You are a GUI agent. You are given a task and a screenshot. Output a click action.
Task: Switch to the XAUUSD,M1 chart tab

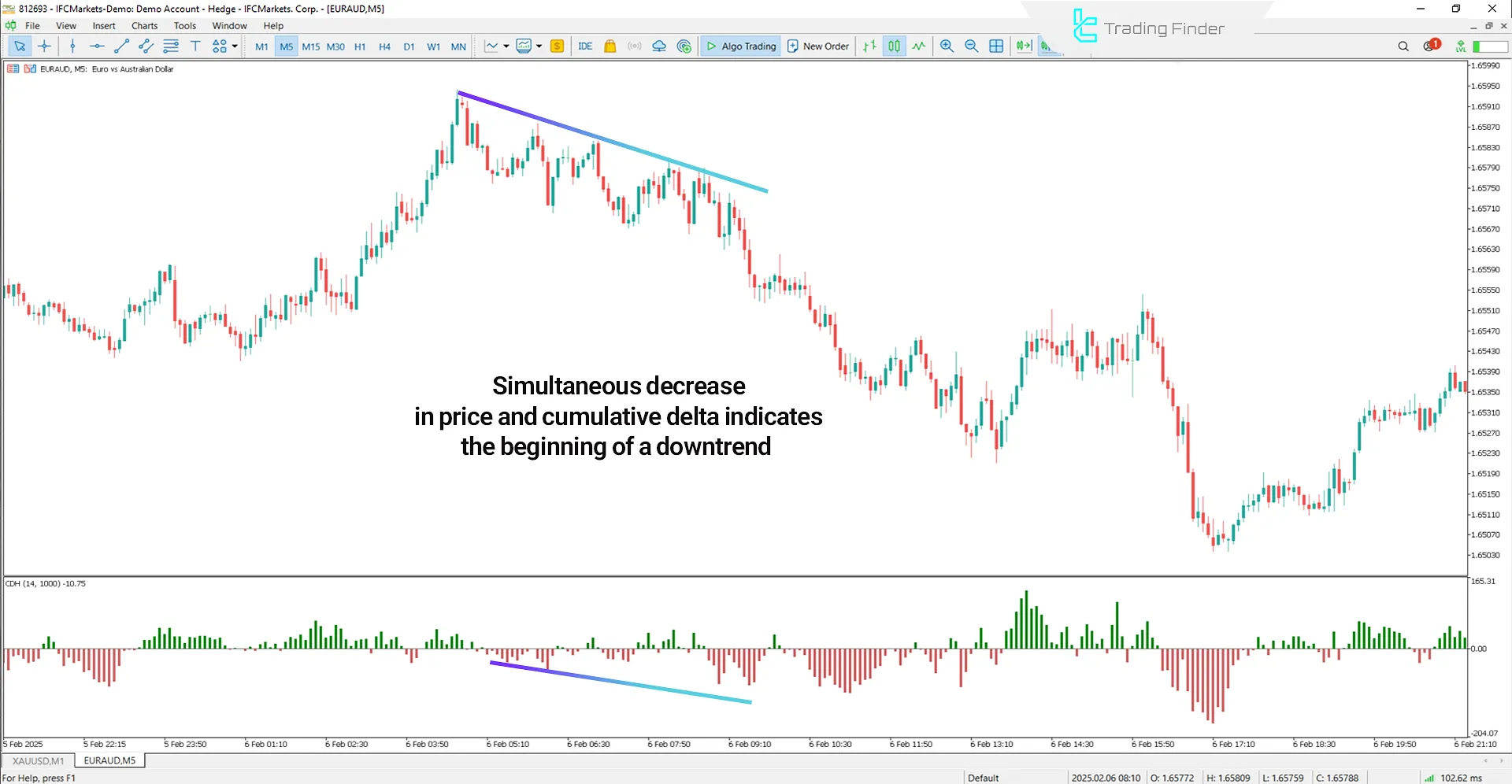[x=36, y=760]
